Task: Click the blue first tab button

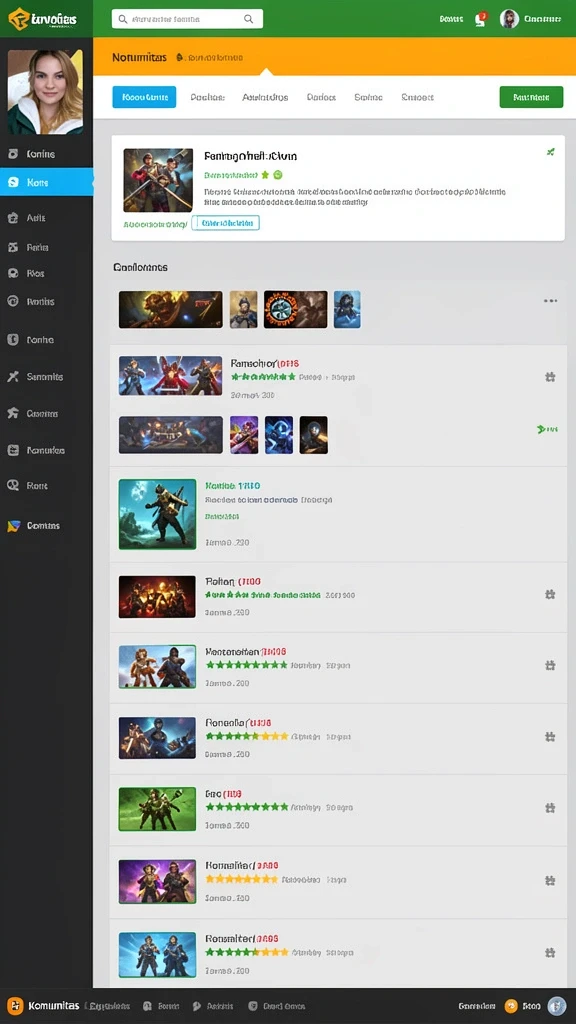Action: 144,97
